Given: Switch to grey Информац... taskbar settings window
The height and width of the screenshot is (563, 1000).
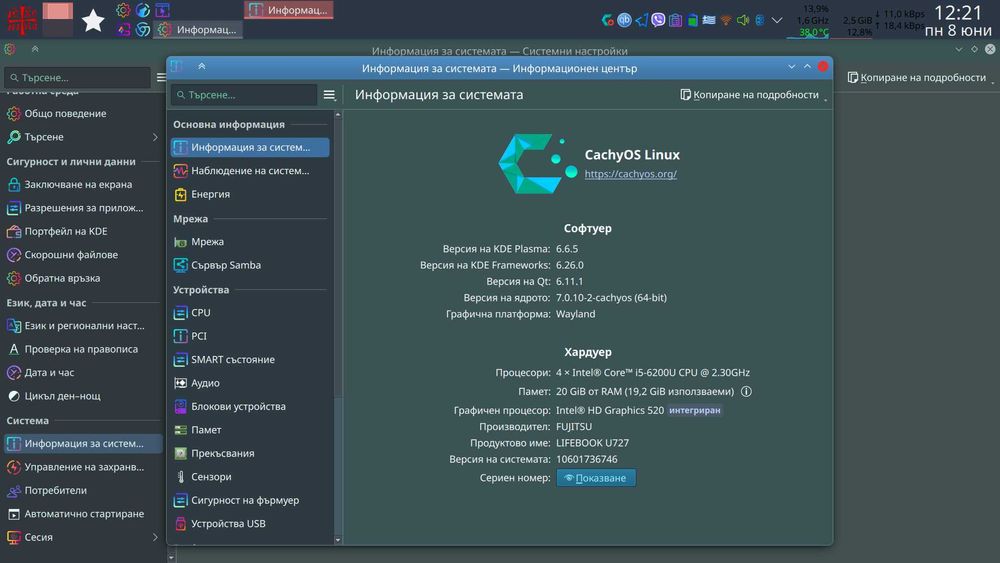Looking at the screenshot, I should pos(198,29).
